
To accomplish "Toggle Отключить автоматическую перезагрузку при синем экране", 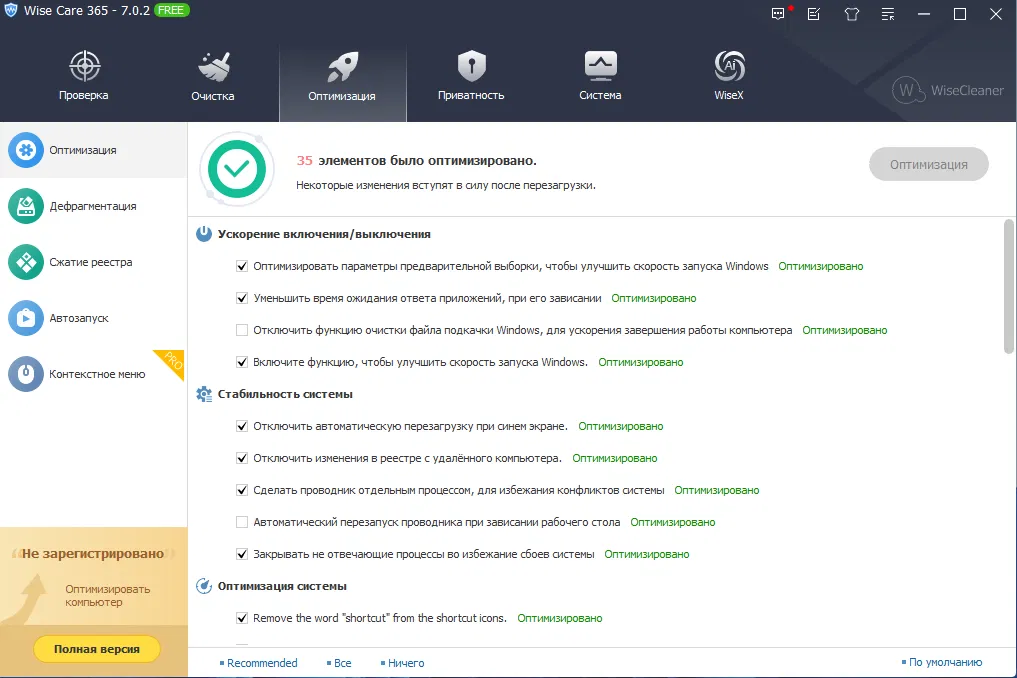I will pos(242,426).
